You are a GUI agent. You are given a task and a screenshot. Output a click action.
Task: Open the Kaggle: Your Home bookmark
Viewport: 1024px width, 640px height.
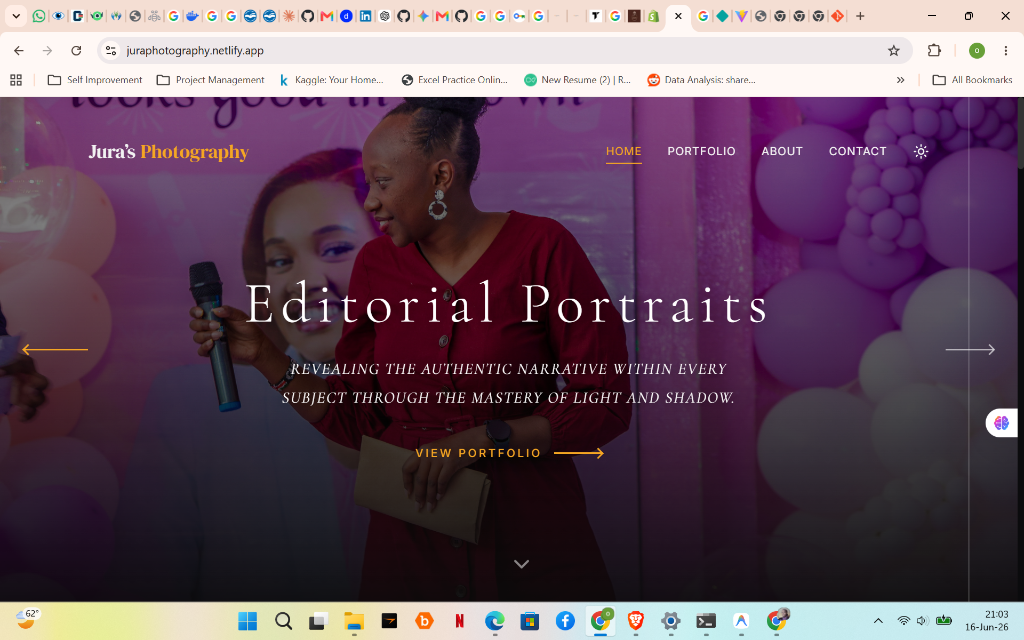pyautogui.click(x=332, y=80)
